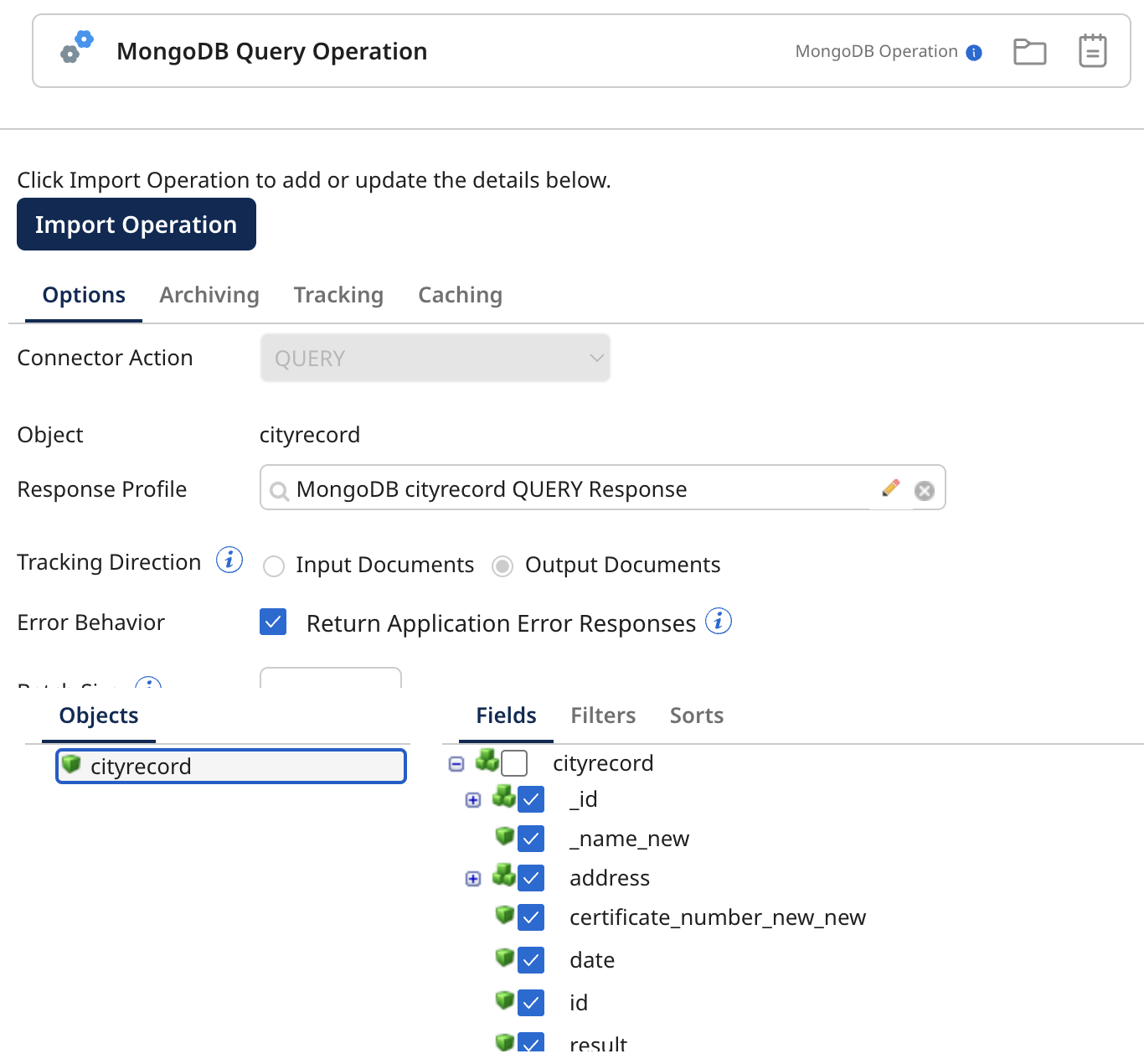Open the notes clipboard icon in the header

click(1092, 51)
